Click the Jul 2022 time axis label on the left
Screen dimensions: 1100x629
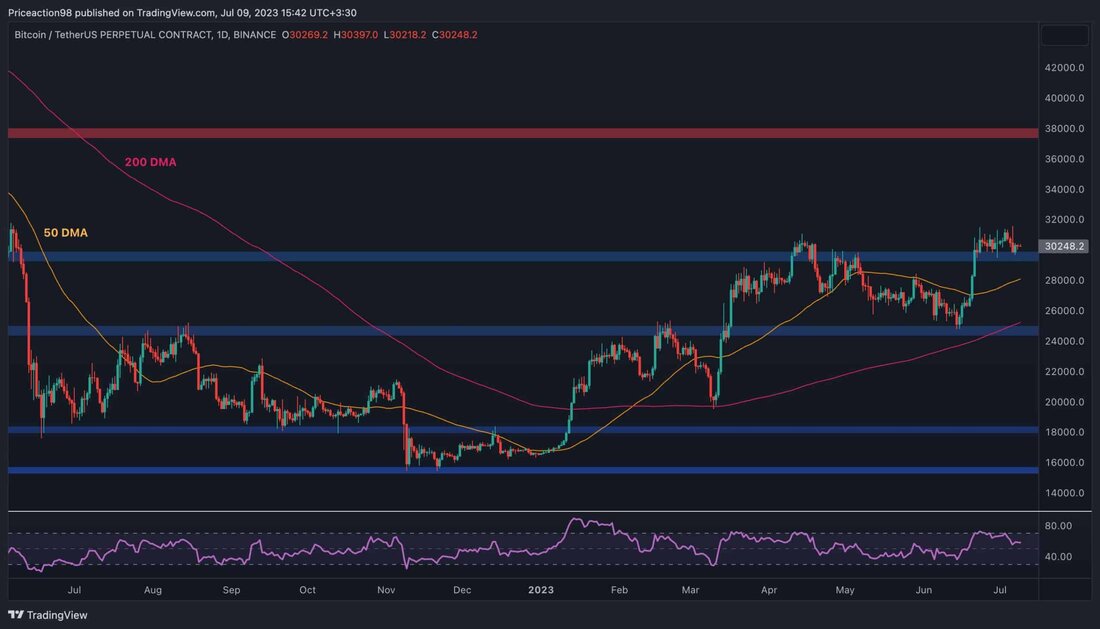[x=74, y=590]
